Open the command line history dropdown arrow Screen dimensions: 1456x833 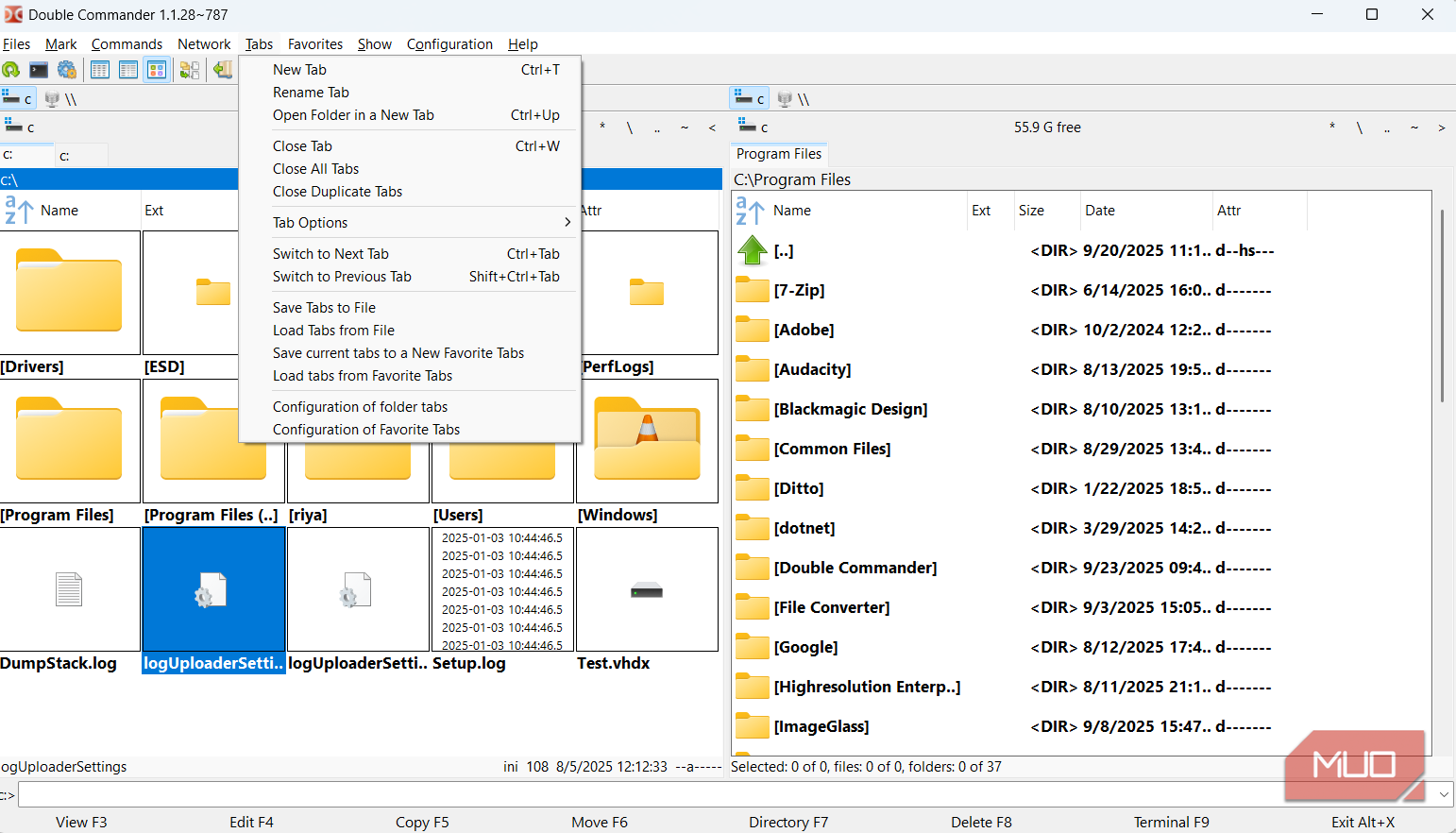[x=1444, y=795]
